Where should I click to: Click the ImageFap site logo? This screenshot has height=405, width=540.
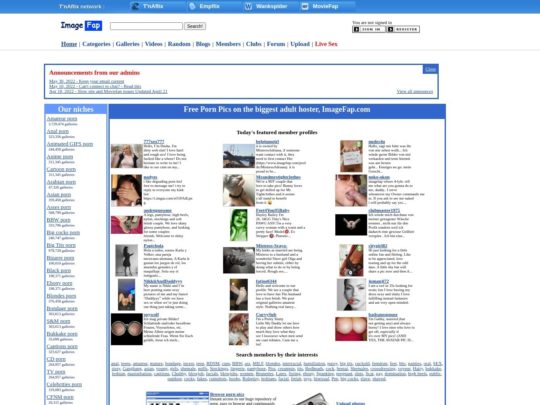pyautogui.click(x=81, y=25)
